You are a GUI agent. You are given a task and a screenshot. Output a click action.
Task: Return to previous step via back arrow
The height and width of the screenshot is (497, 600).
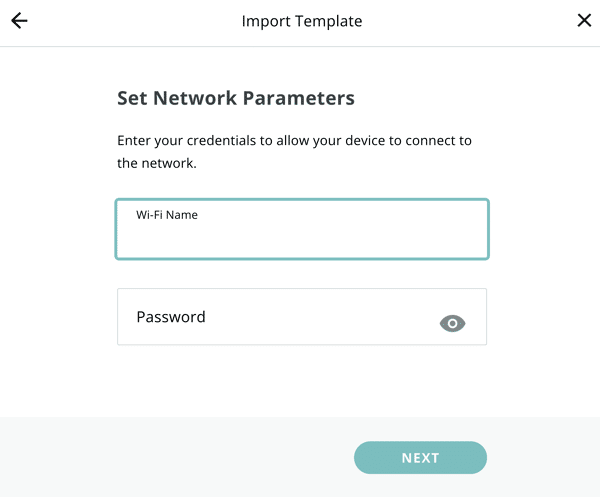19,21
